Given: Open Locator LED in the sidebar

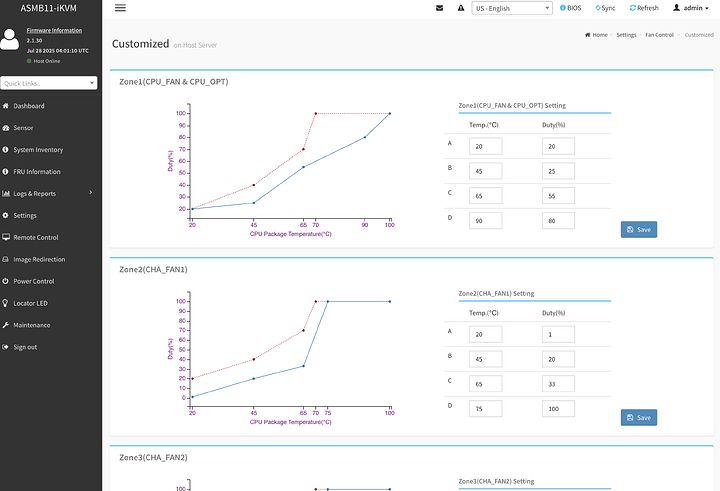Looking at the screenshot, I should (x=30, y=303).
